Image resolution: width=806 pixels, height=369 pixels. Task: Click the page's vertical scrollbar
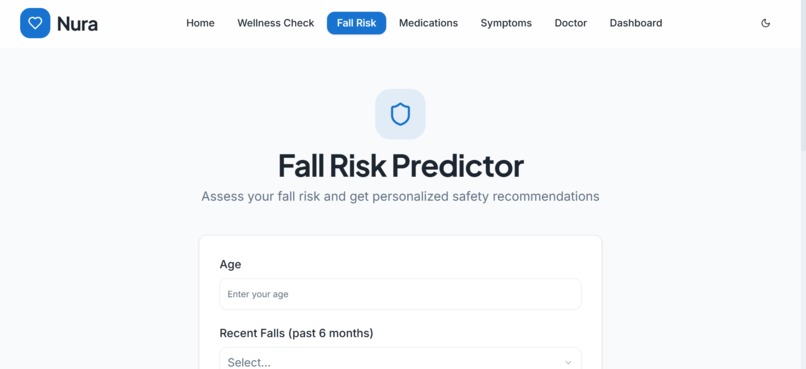point(802,184)
